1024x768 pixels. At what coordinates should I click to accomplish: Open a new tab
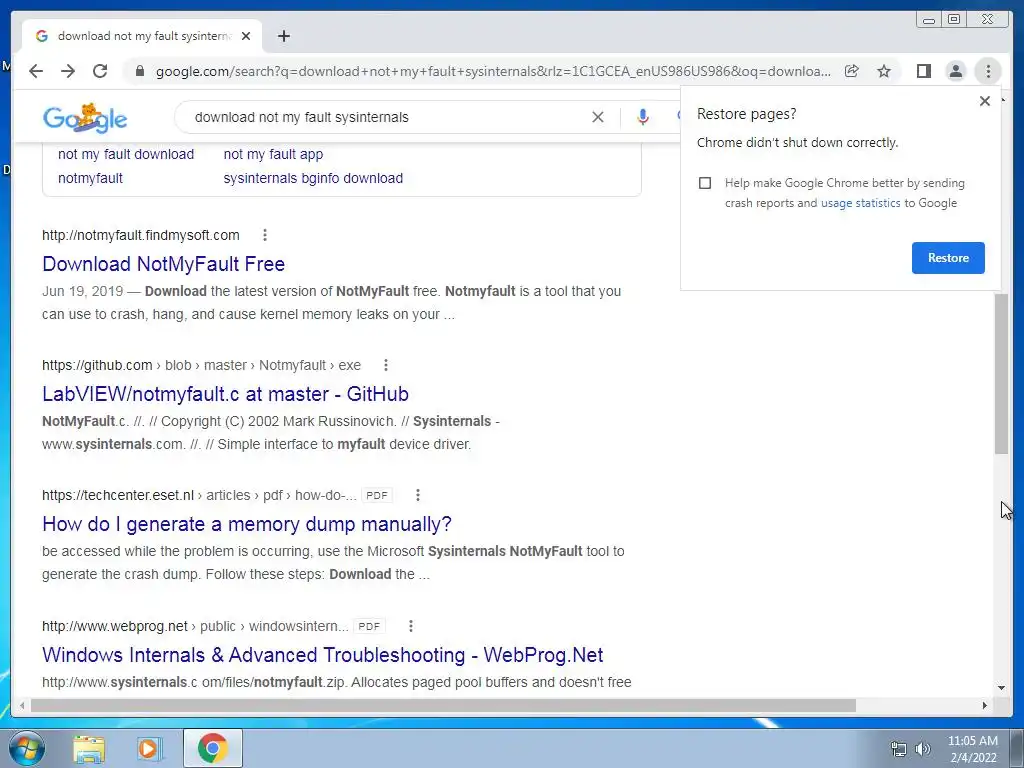[283, 36]
